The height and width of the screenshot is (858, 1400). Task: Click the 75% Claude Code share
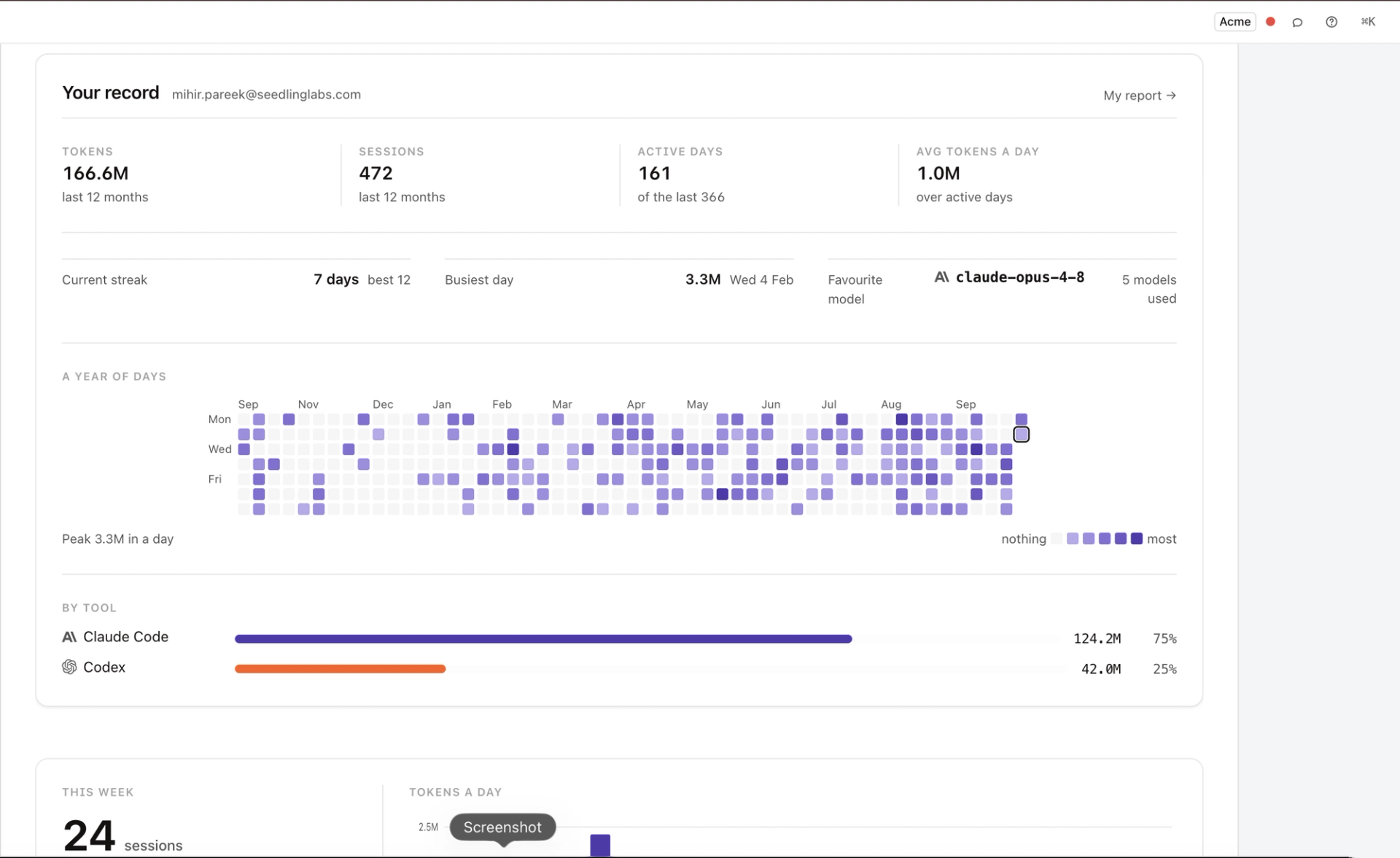point(1164,639)
